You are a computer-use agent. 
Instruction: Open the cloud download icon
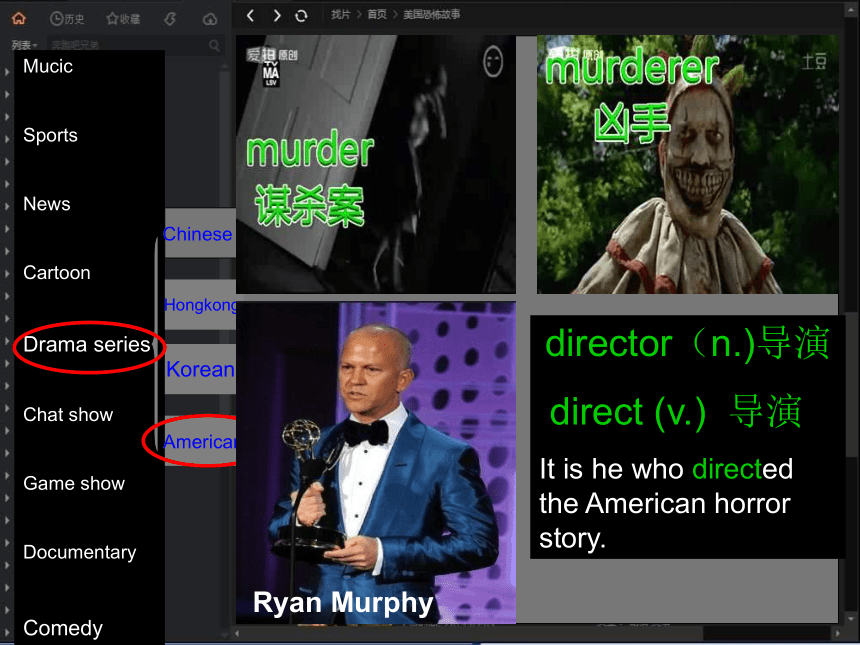click(x=210, y=20)
